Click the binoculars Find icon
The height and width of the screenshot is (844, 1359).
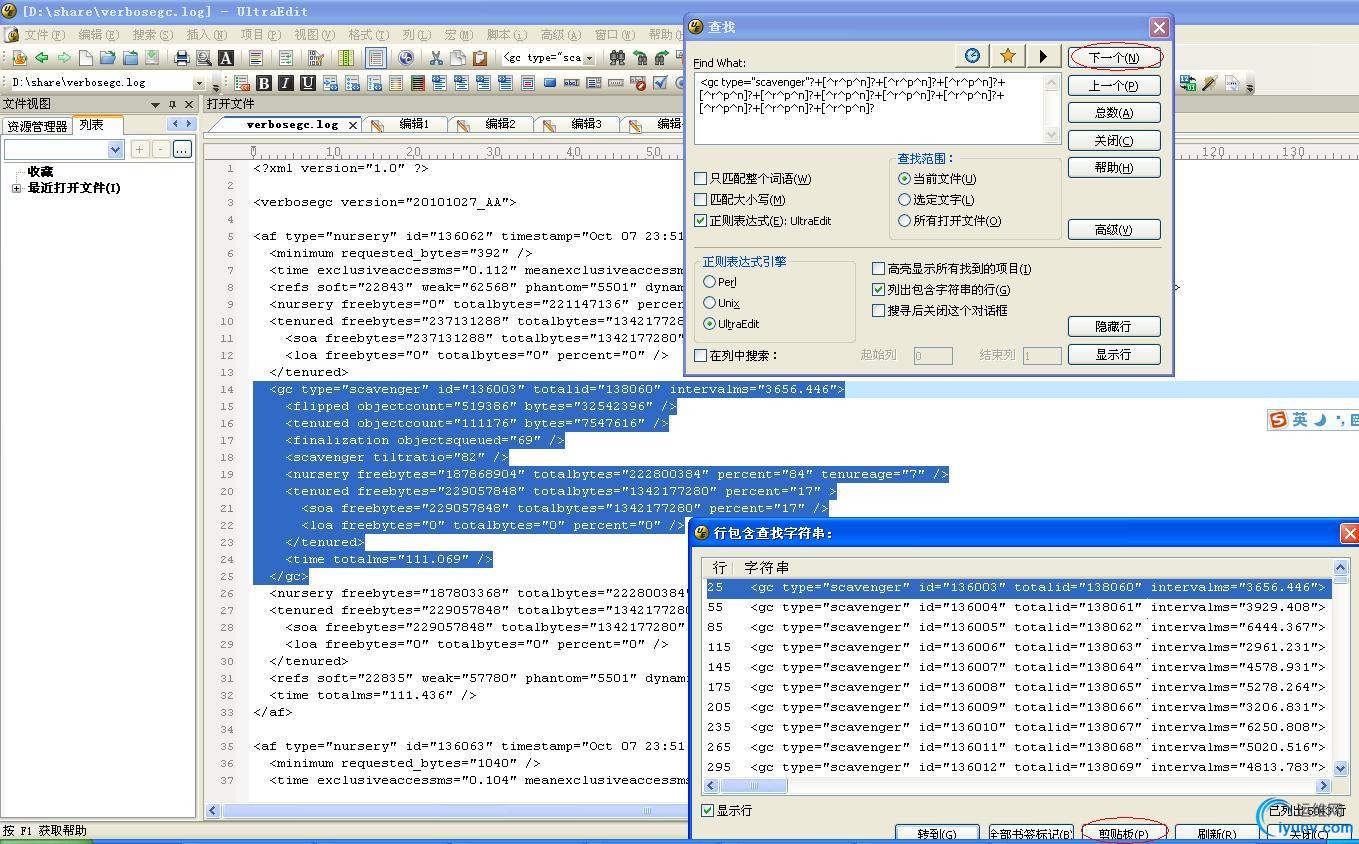click(617, 58)
